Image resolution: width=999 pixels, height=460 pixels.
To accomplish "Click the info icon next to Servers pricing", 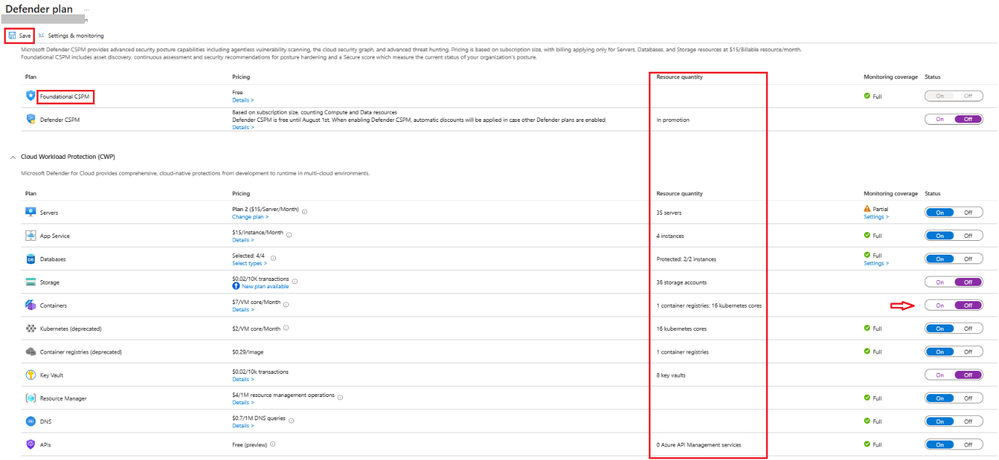I will click(x=305, y=210).
